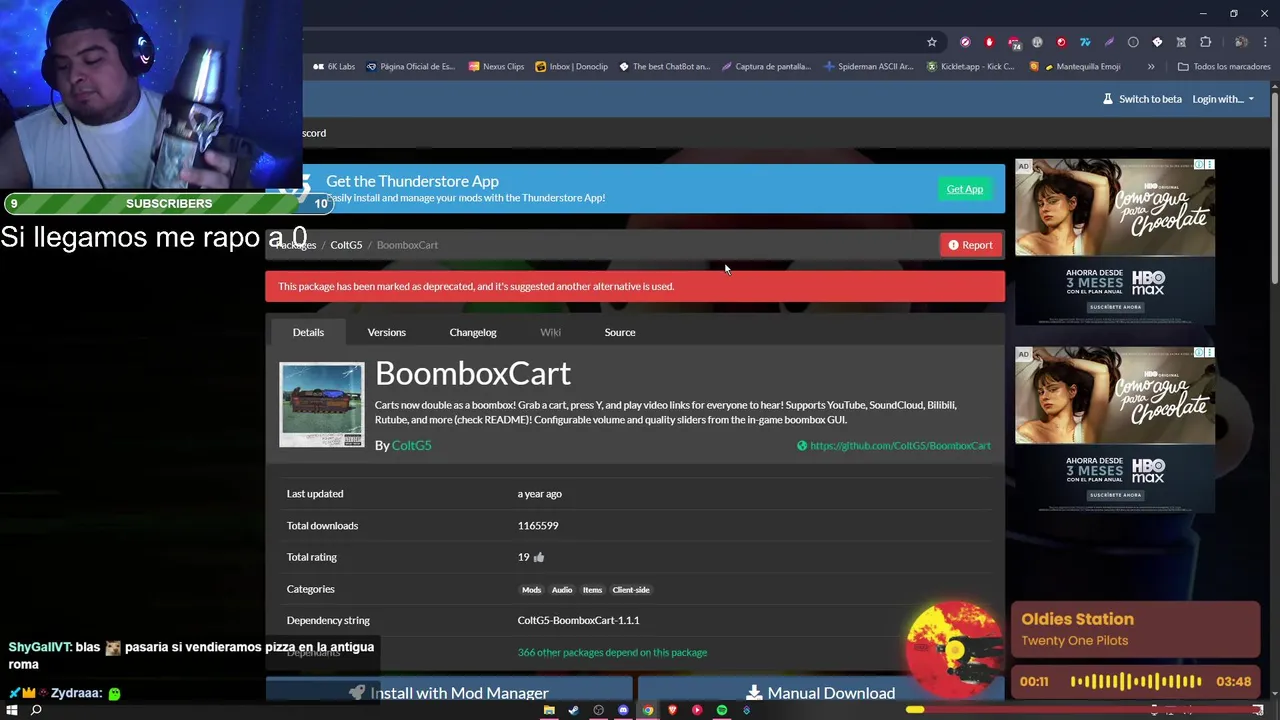Open the Todos los marcadores folder

[x=1224, y=67]
